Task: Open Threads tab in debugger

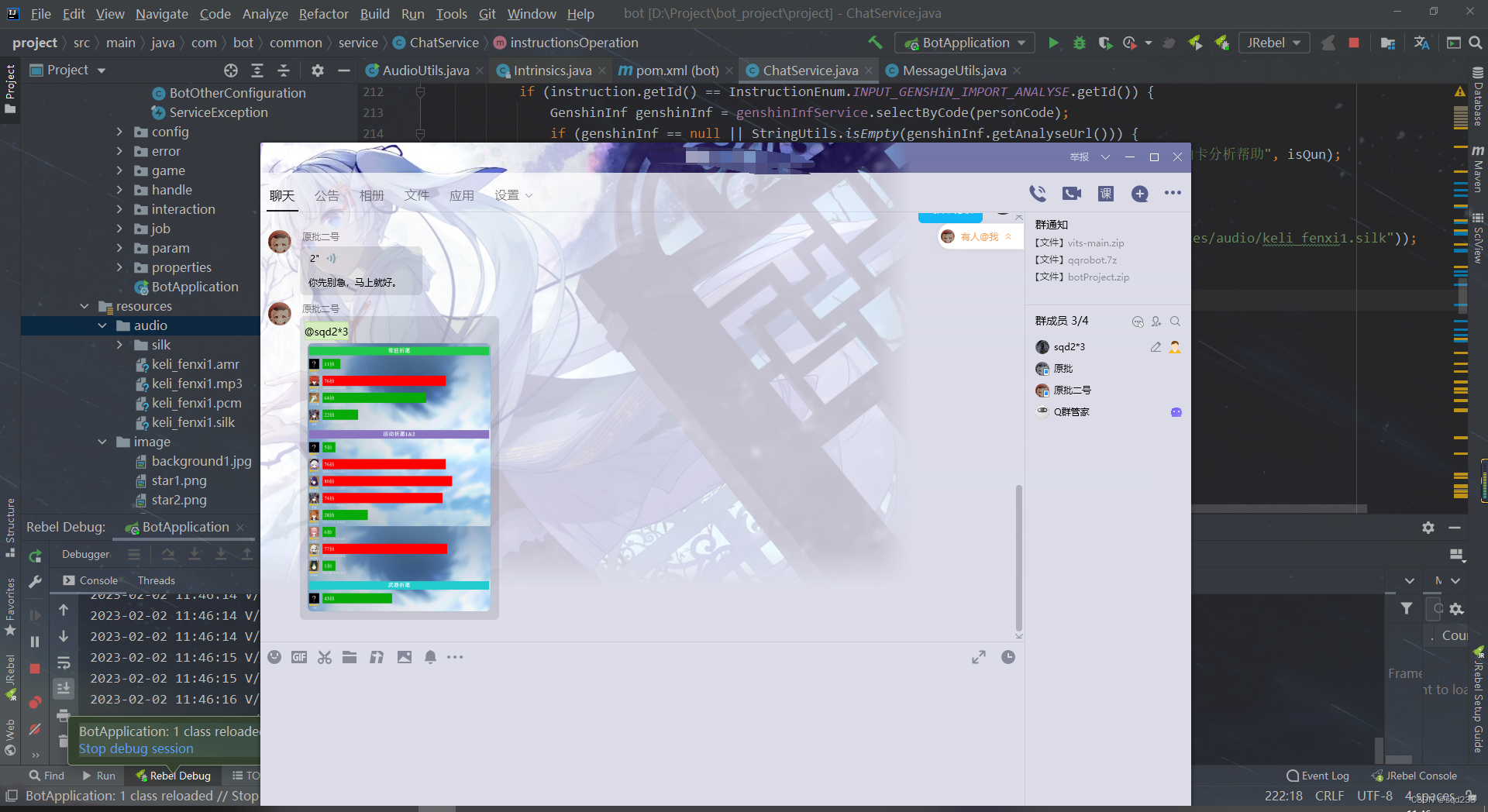Action: pyautogui.click(x=157, y=580)
